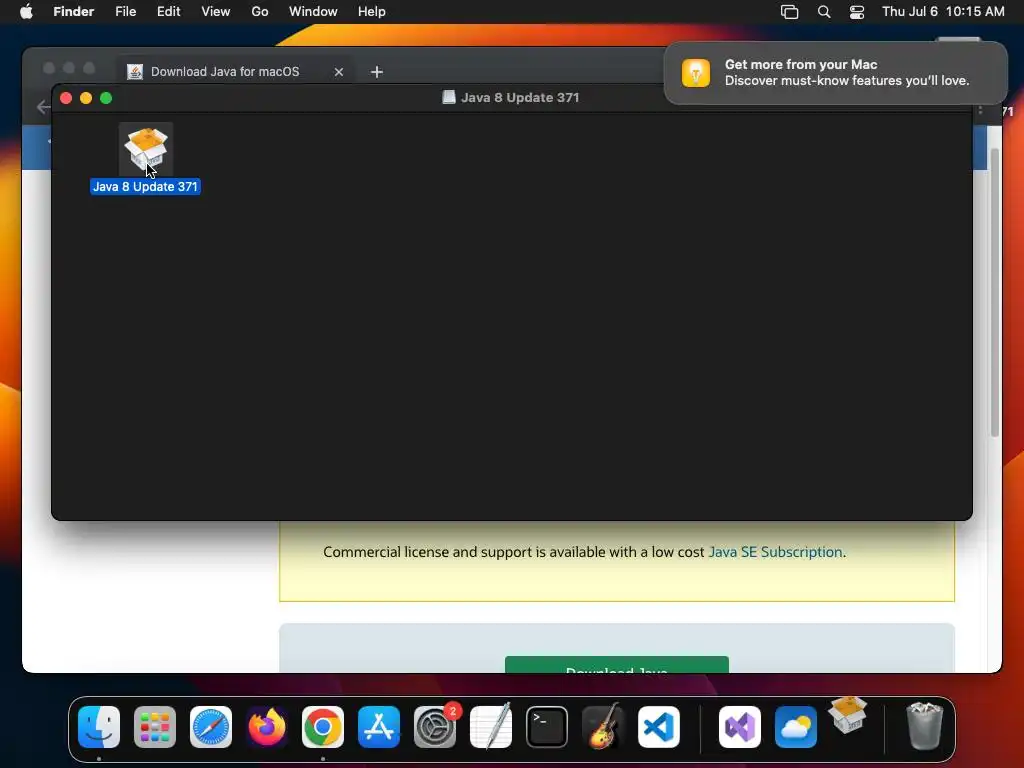Open a new browser tab
The width and height of the screenshot is (1024, 768).
[377, 72]
